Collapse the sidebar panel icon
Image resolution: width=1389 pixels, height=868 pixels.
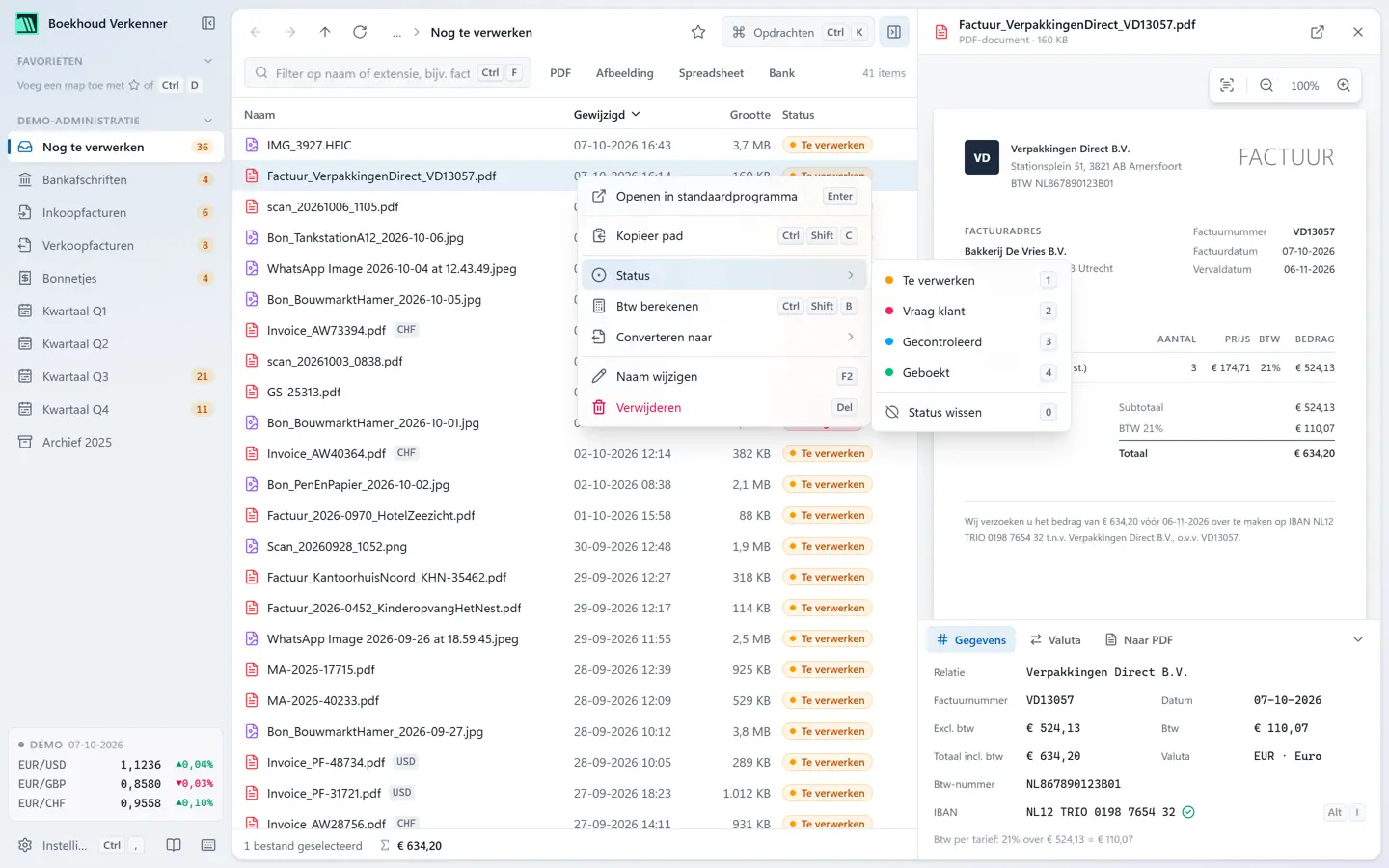pos(208,23)
